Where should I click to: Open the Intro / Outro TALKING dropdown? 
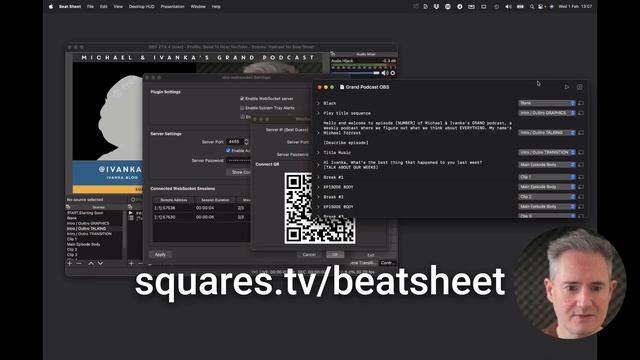click(547, 133)
